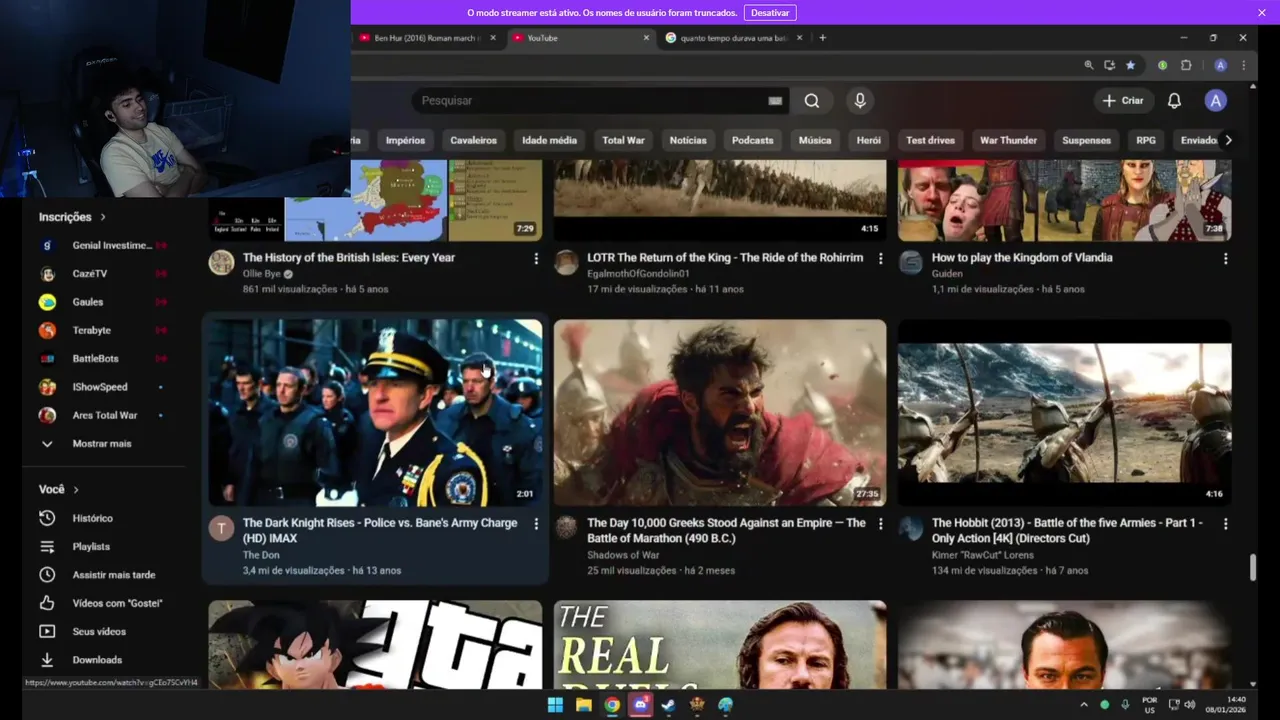Open the Windows Start menu
Screen dimensions: 1280x720
click(x=555, y=705)
